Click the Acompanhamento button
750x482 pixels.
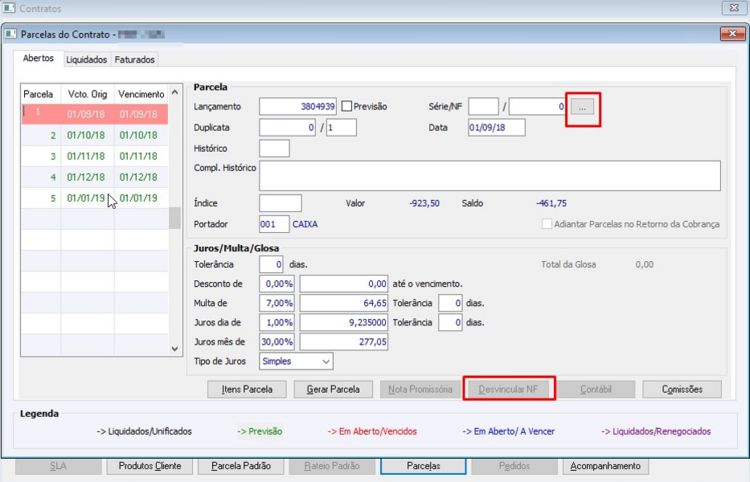(x=605, y=466)
